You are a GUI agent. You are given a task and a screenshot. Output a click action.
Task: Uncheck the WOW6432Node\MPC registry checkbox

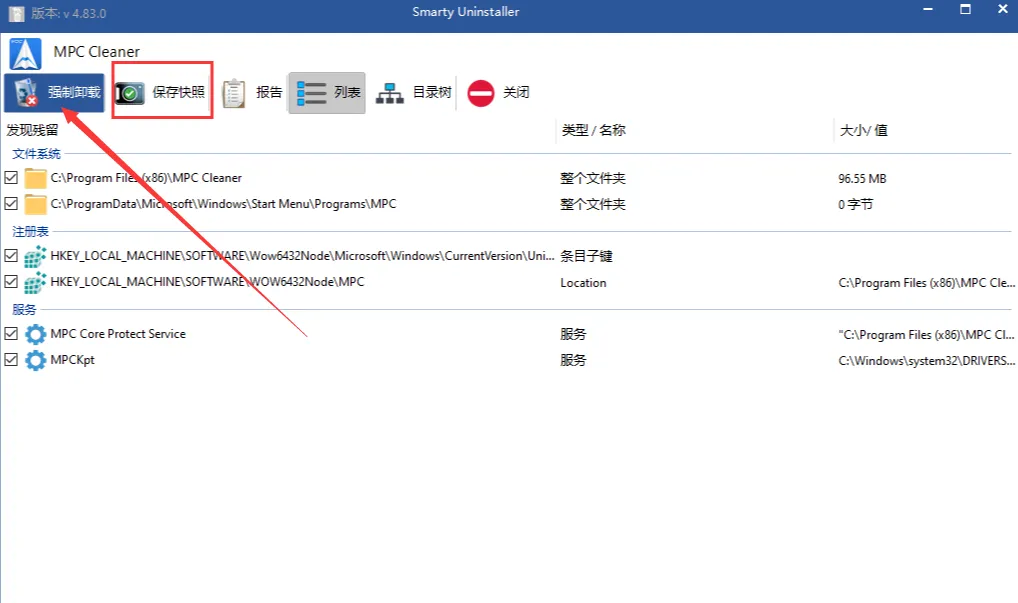[x=11, y=281]
